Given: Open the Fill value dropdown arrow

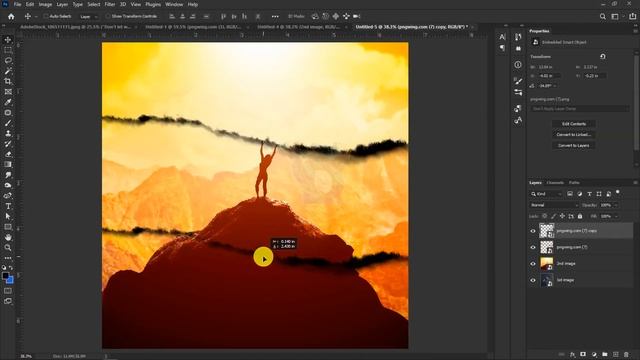Looking at the screenshot, I should pyautogui.click(x=616, y=216).
